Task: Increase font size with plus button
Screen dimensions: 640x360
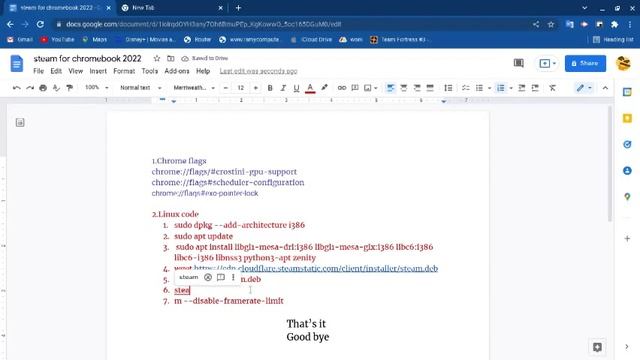Action: (x=256, y=88)
